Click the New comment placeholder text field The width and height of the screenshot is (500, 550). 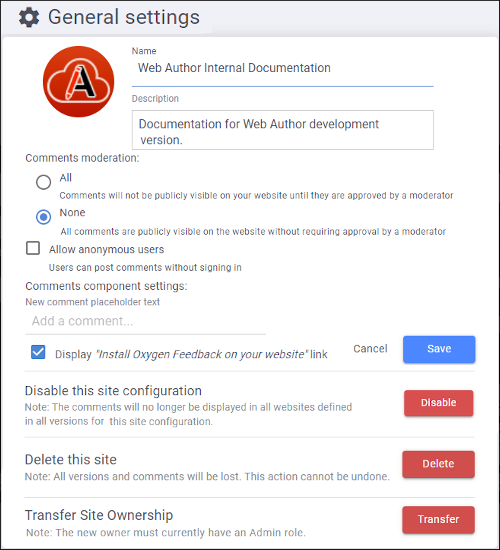point(145,321)
